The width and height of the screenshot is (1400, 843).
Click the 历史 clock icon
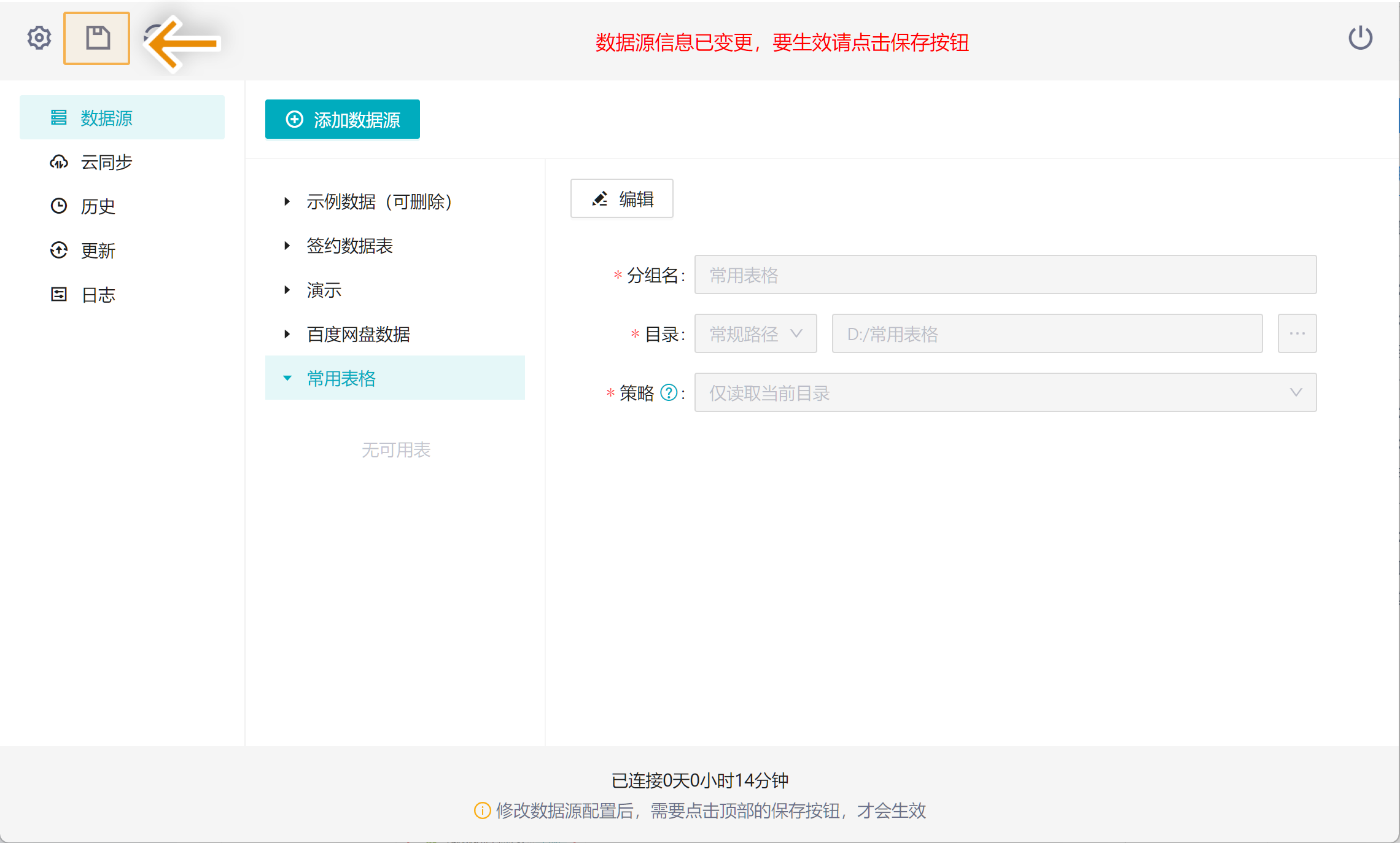tap(59, 206)
